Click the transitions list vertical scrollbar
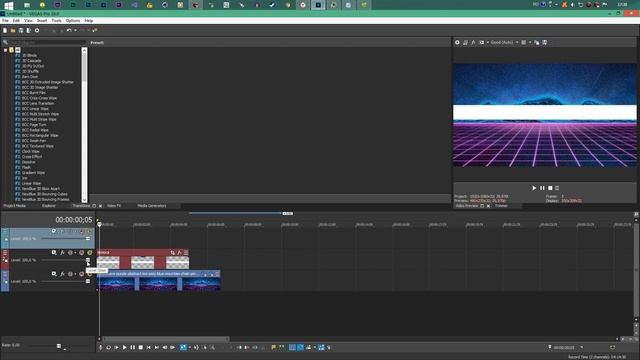The height and width of the screenshot is (360, 640). coord(84,125)
